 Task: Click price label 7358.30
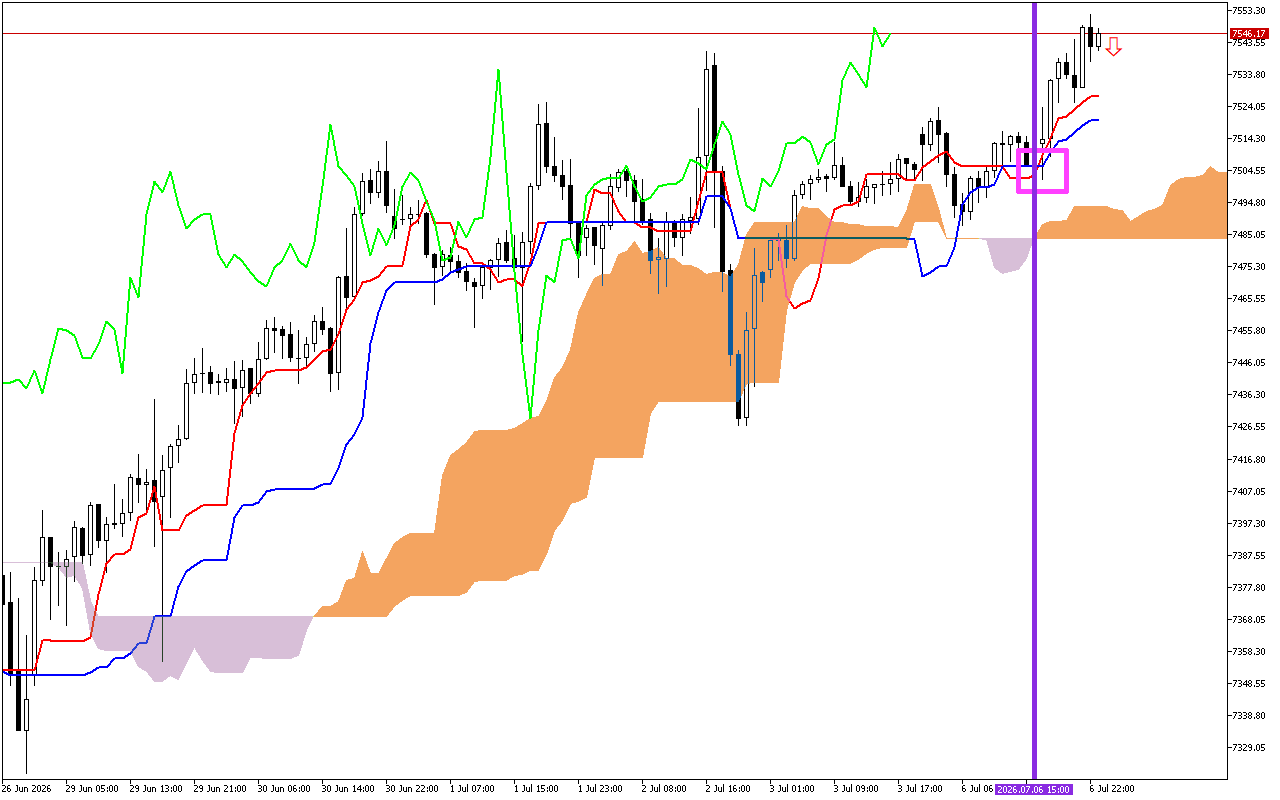pyautogui.click(x=1250, y=651)
